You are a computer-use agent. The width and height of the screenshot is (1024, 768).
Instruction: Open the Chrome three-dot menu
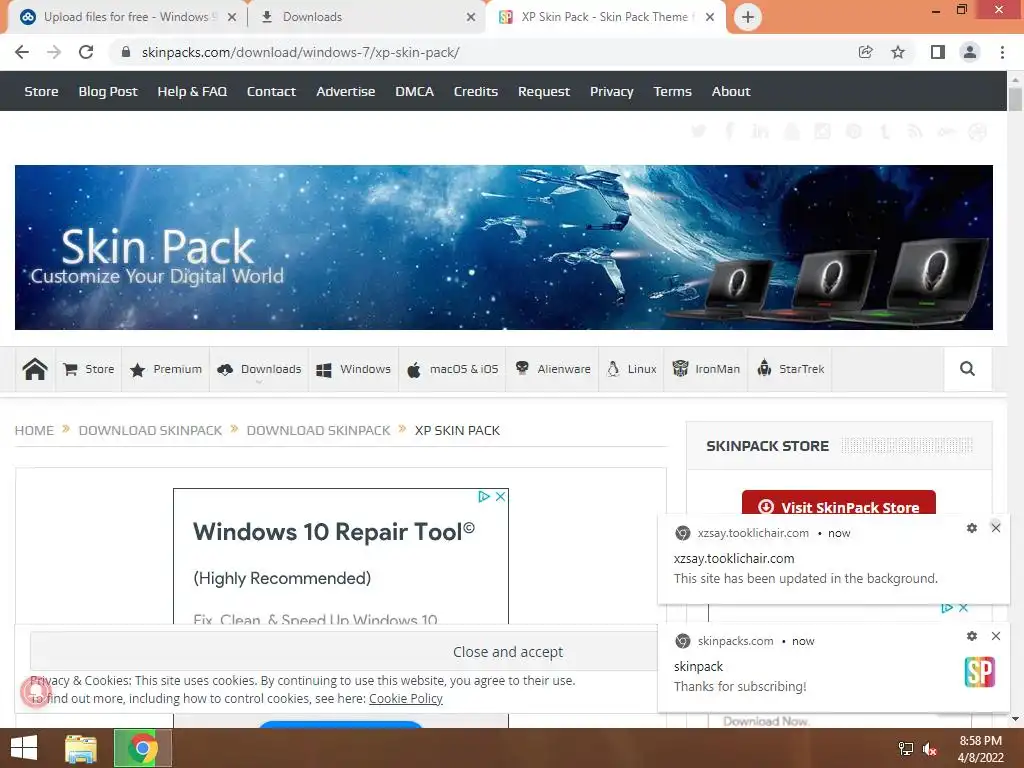(x=1002, y=52)
